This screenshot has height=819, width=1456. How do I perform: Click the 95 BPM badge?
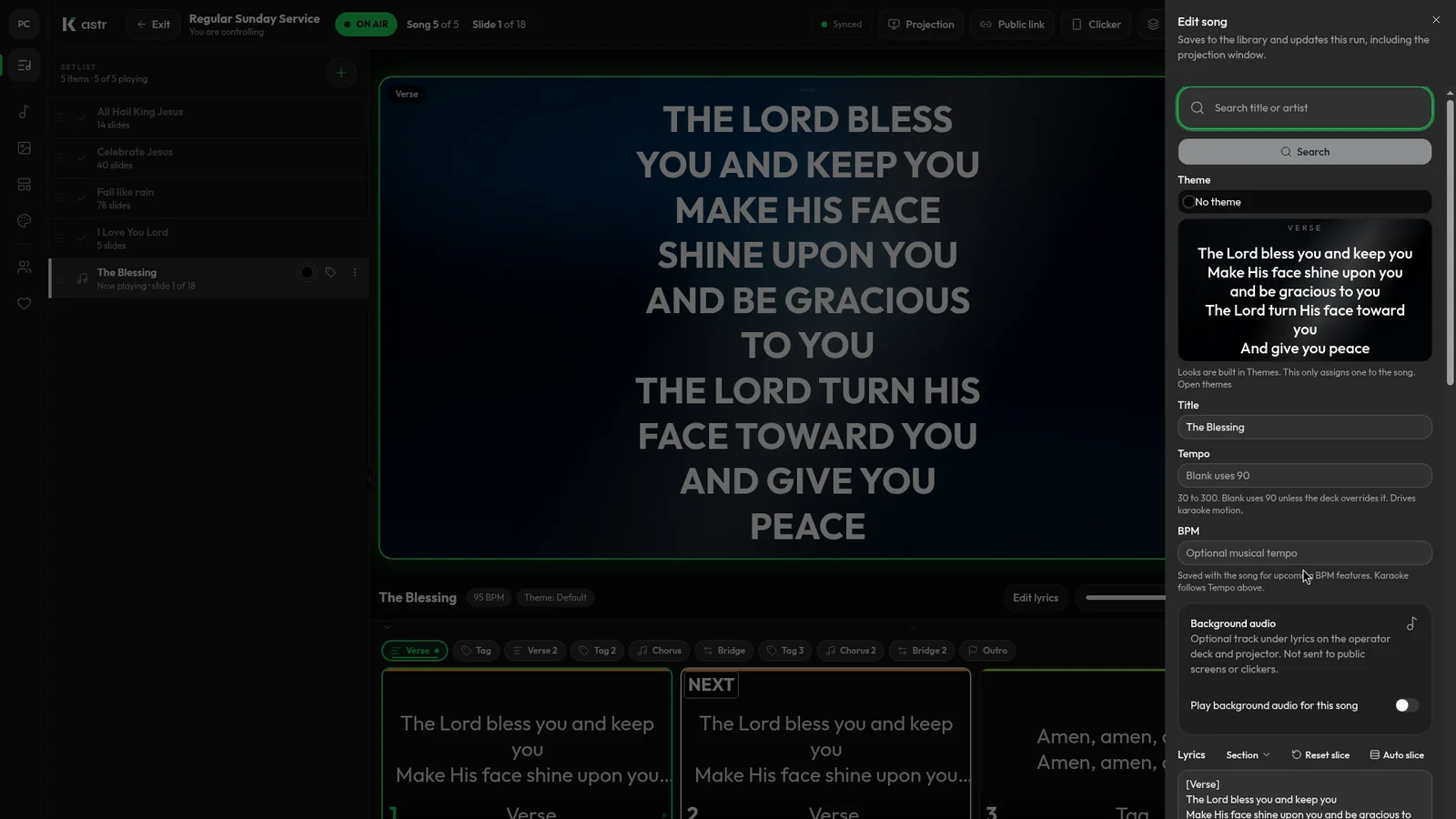pyautogui.click(x=489, y=598)
